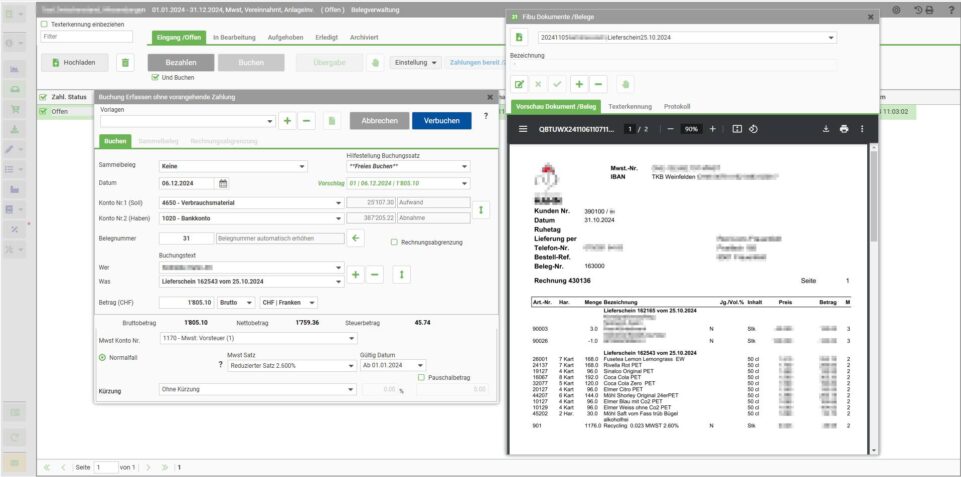Remove Buchungstext entry with the minus button
This screenshot has height=477, width=961.
click(x=374, y=275)
